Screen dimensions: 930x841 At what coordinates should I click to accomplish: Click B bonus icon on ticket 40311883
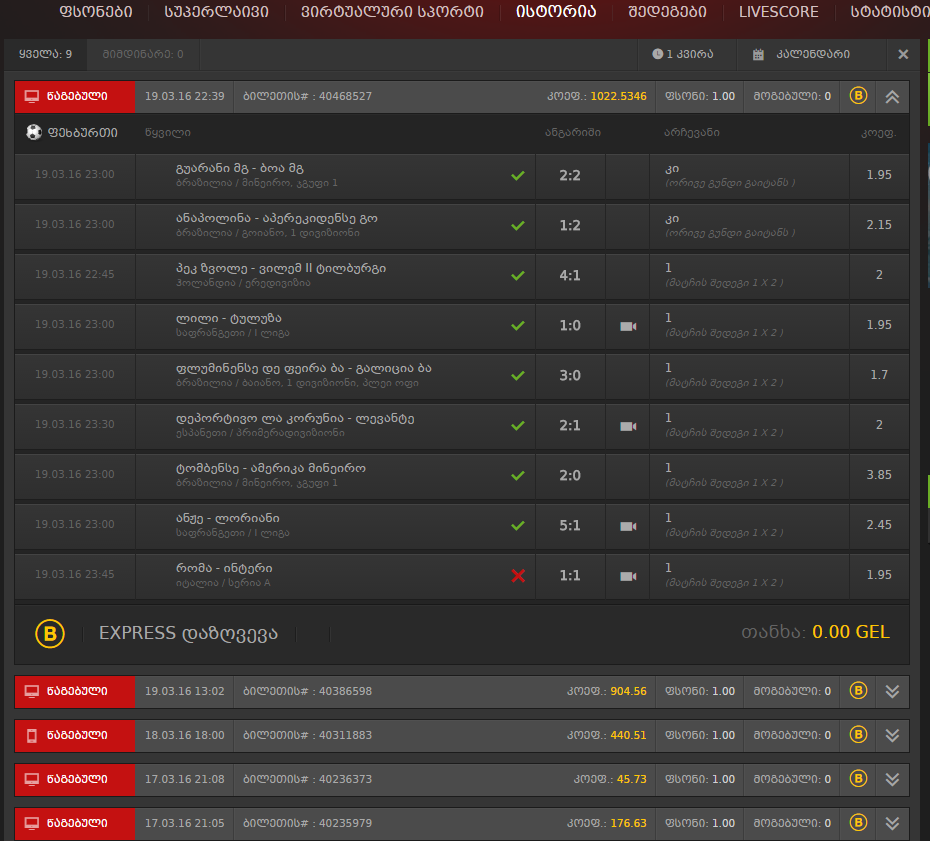point(858,734)
